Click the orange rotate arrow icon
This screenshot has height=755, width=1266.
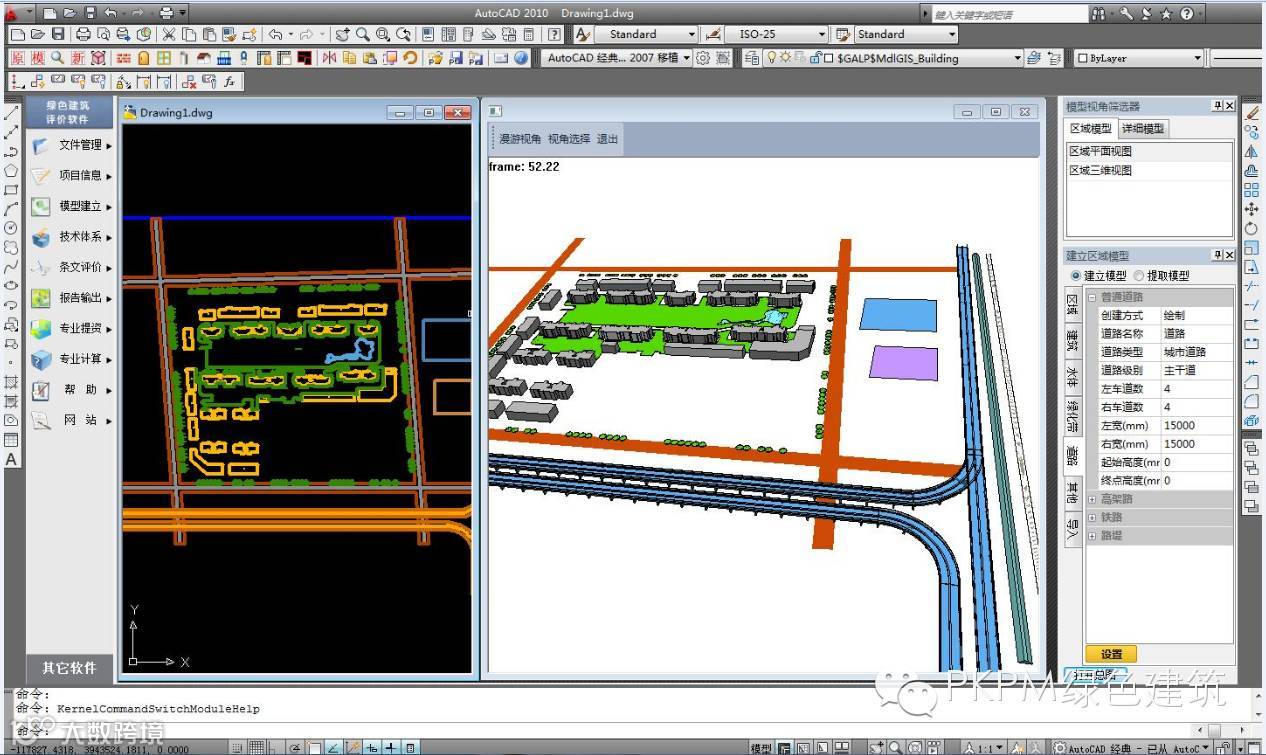(410, 58)
